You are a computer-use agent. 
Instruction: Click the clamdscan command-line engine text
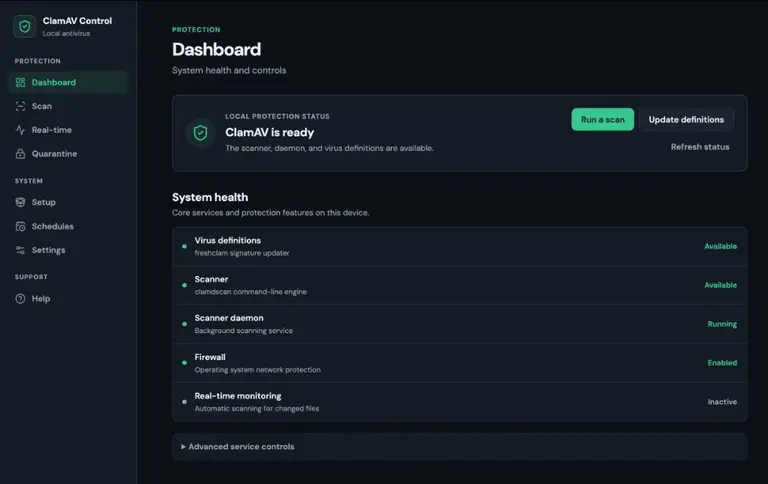point(251,292)
